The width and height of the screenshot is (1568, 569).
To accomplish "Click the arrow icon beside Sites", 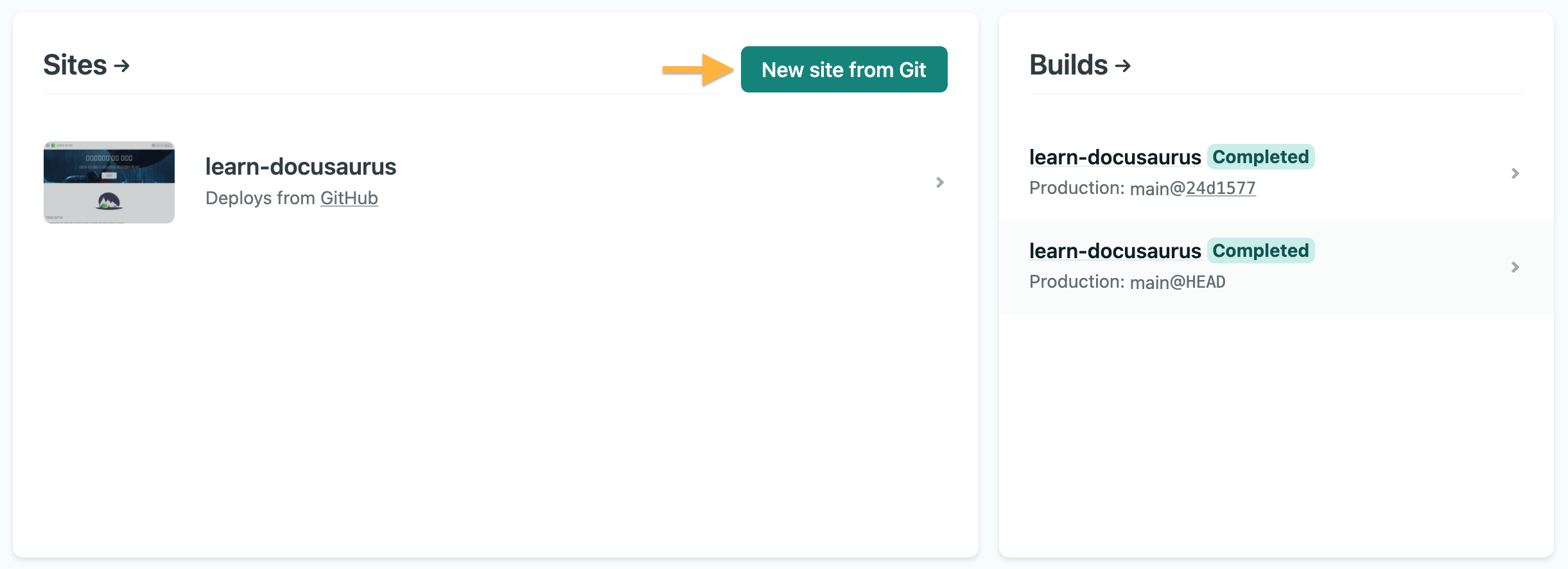I will (x=122, y=66).
